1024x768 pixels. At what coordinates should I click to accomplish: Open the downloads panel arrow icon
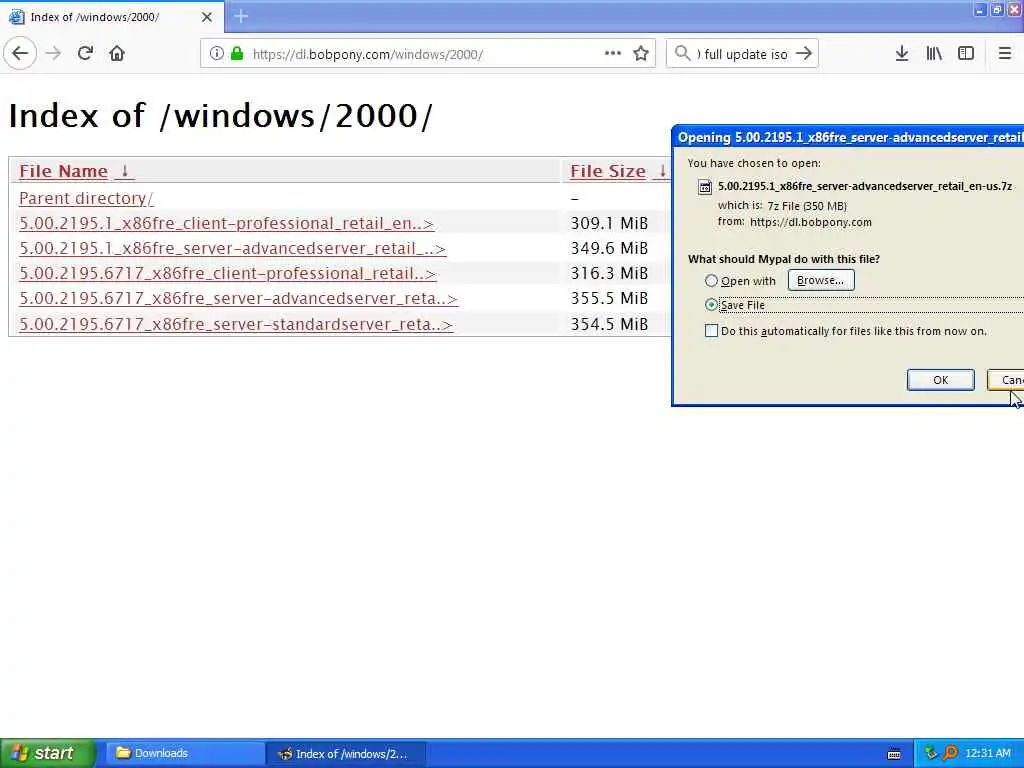(x=902, y=54)
